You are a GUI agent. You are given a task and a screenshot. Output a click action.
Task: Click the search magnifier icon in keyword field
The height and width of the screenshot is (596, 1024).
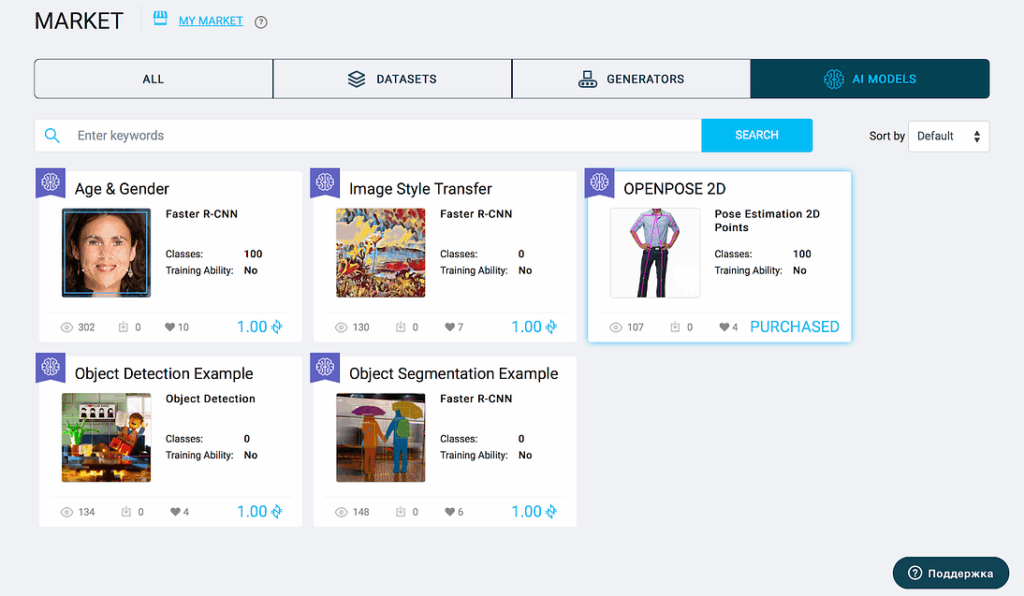pyautogui.click(x=52, y=136)
